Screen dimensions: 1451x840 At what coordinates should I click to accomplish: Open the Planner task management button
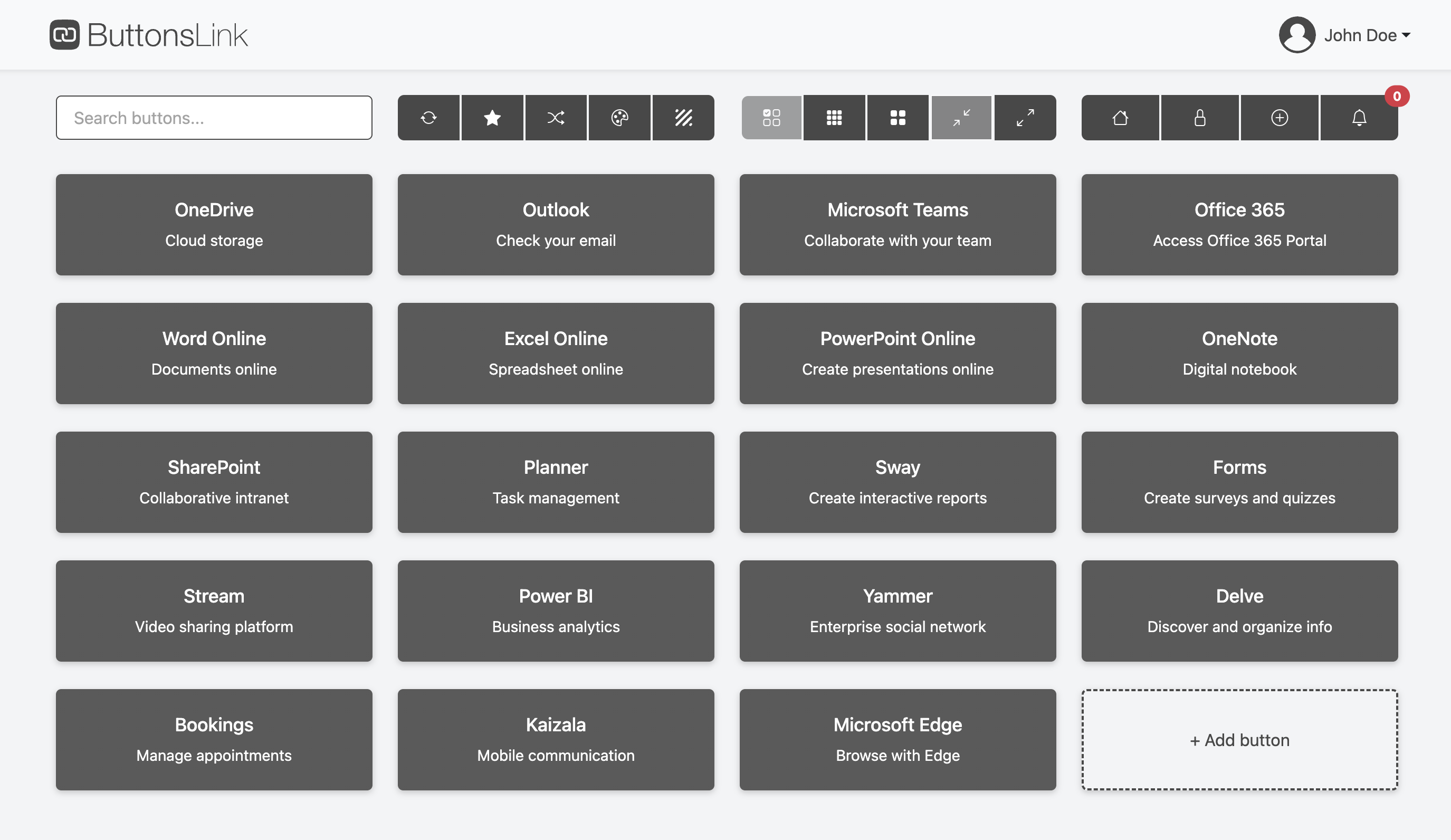[556, 482]
